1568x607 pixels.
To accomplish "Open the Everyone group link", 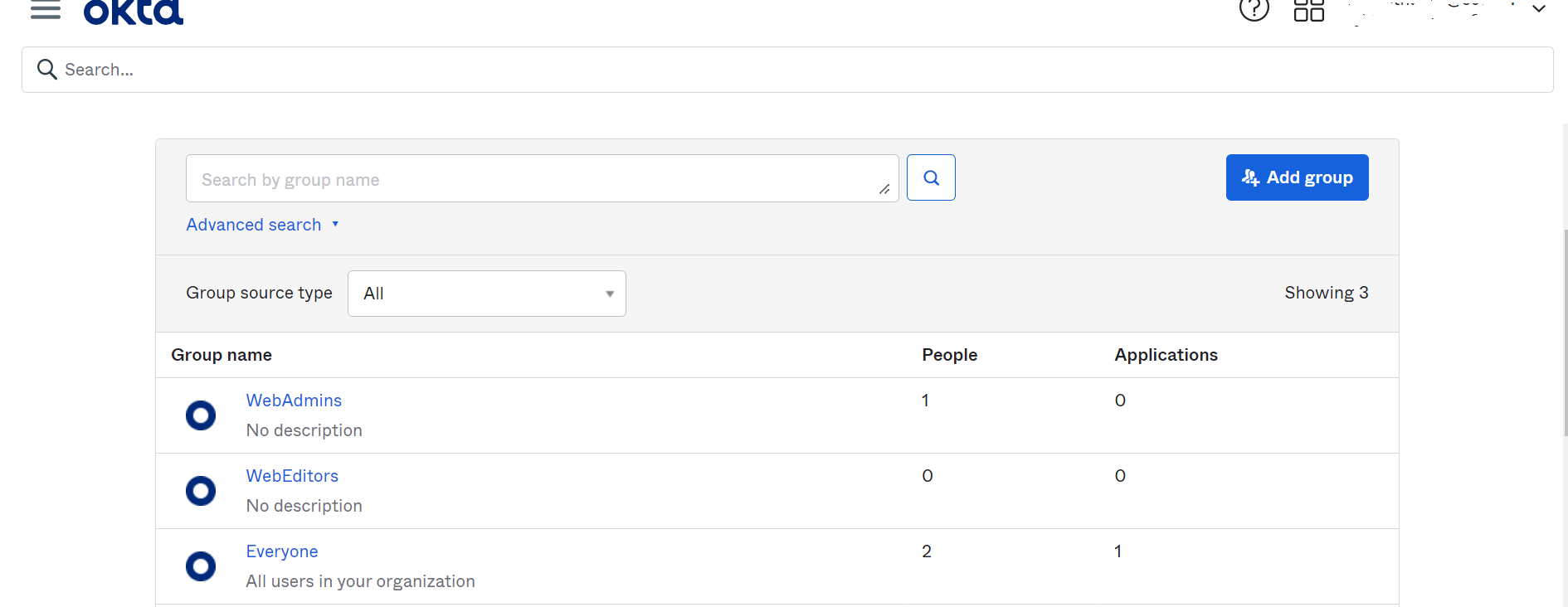I will (x=282, y=551).
